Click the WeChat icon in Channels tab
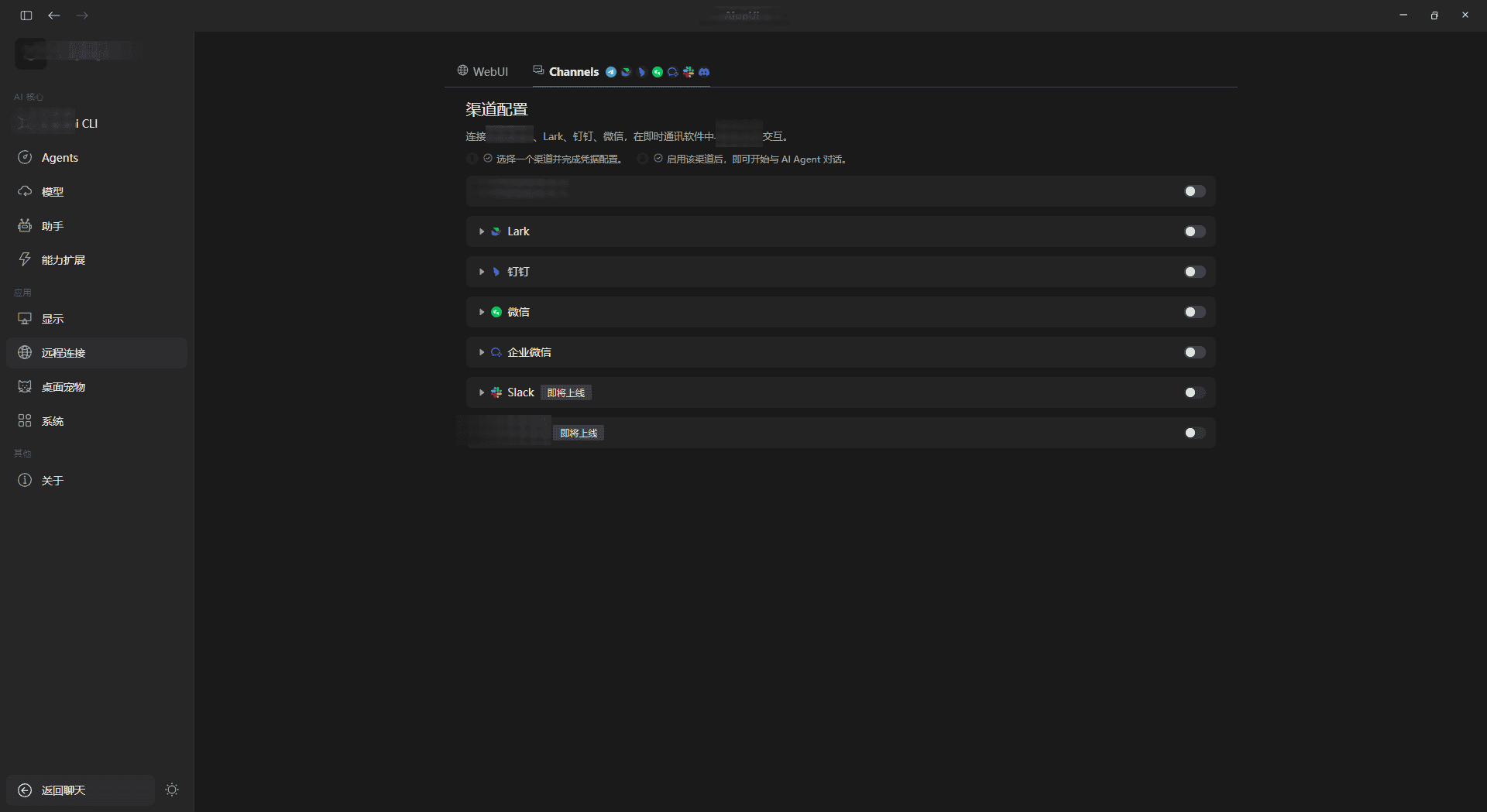Screen dimensions: 1487x812 click(x=658, y=72)
